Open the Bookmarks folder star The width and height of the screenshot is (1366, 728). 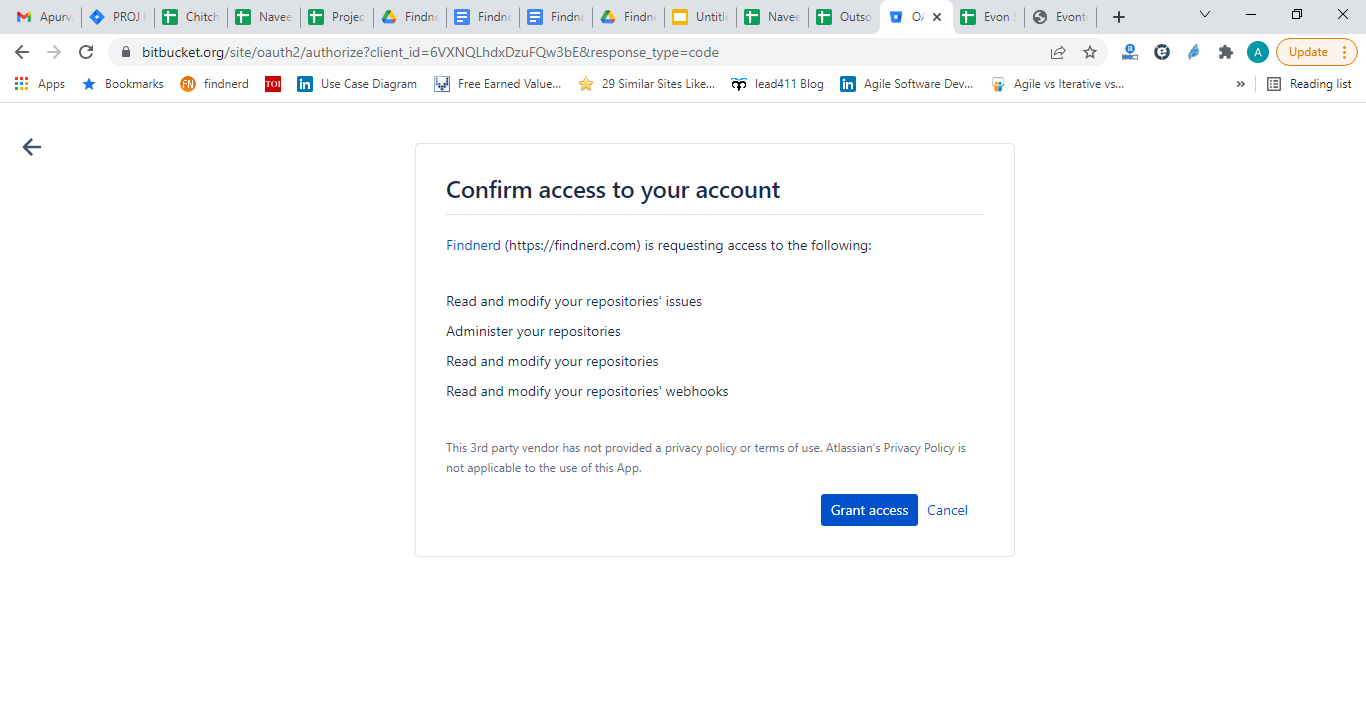[x=123, y=84]
